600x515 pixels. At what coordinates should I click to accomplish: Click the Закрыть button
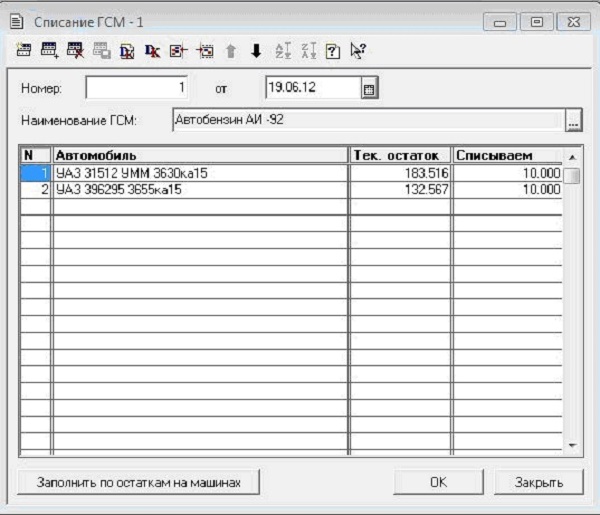coord(538,482)
